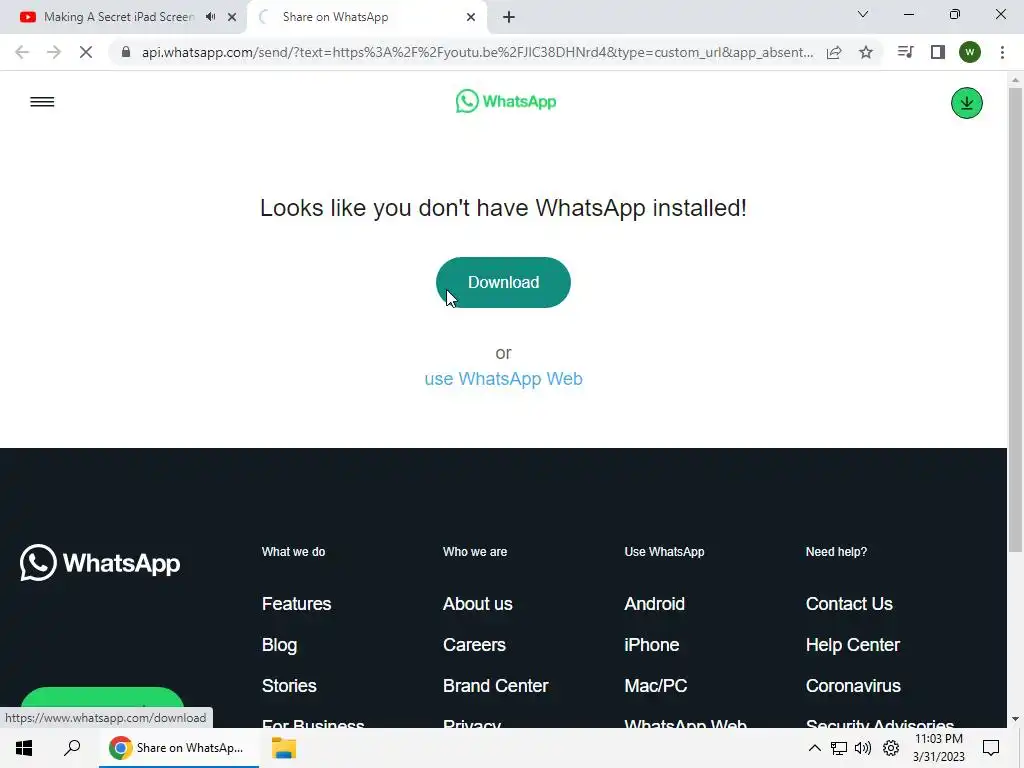Click the address bar URL field
The image size is (1024, 768).
click(x=478, y=52)
